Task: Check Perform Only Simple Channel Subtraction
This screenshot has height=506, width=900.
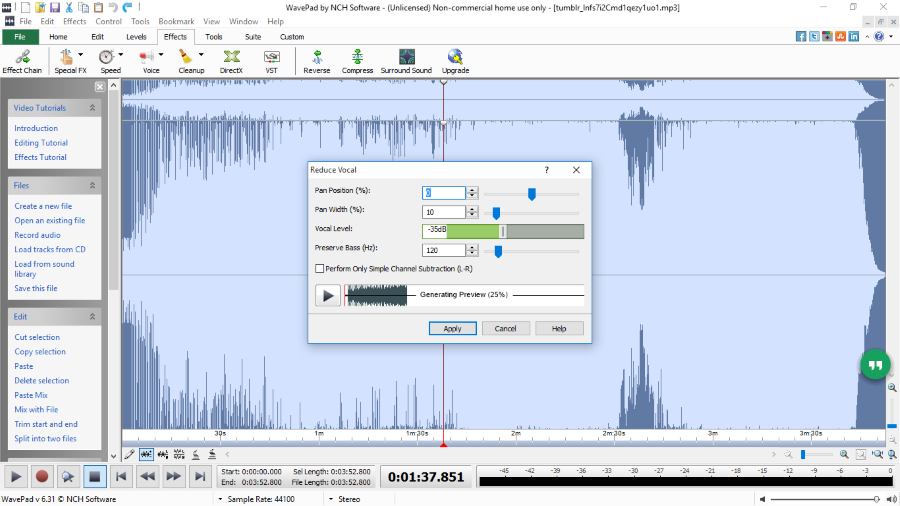Action: [x=320, y=268]
